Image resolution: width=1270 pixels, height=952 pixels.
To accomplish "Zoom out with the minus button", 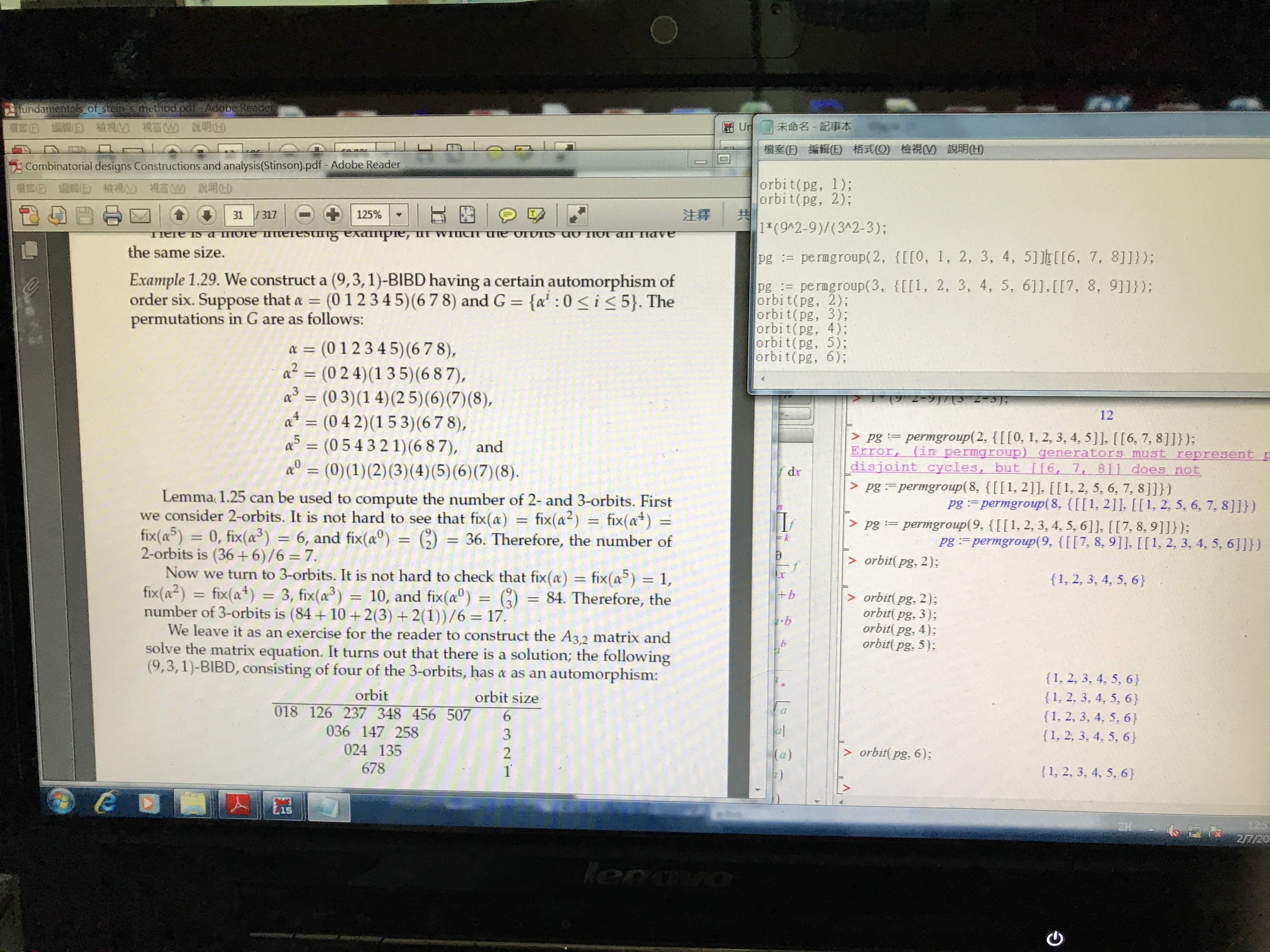I will tap(305, 215).
